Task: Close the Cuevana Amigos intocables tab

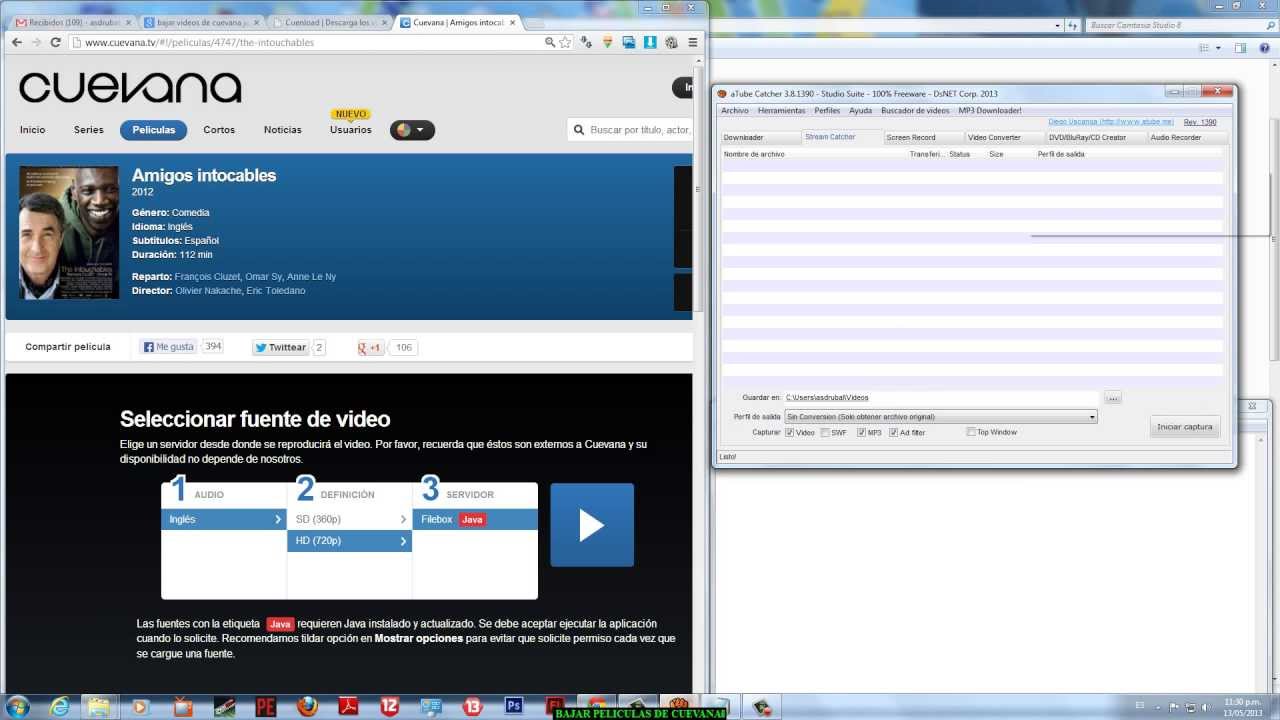Action: pos(513,21)
